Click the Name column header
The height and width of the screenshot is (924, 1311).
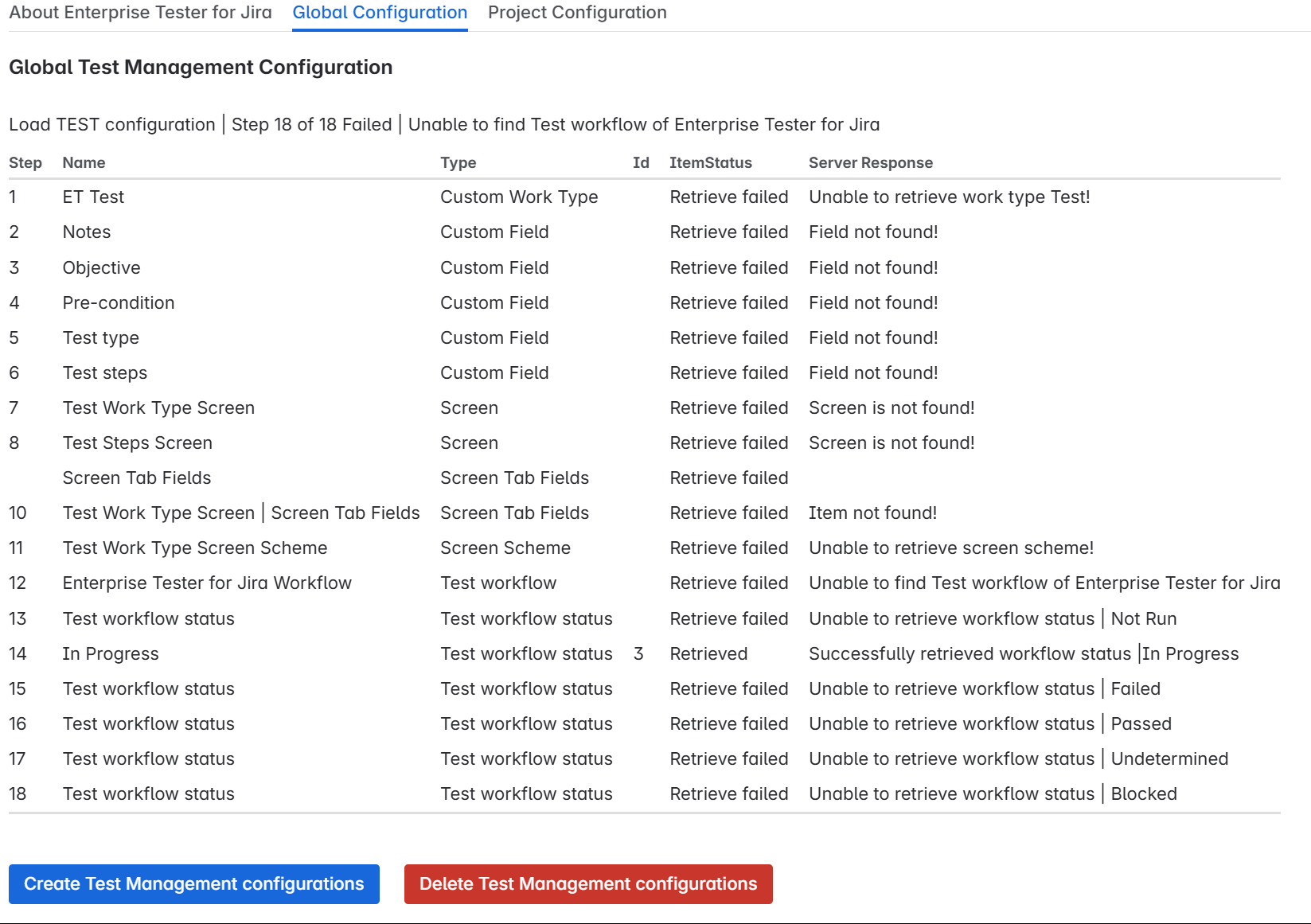(x=84, y=163)
